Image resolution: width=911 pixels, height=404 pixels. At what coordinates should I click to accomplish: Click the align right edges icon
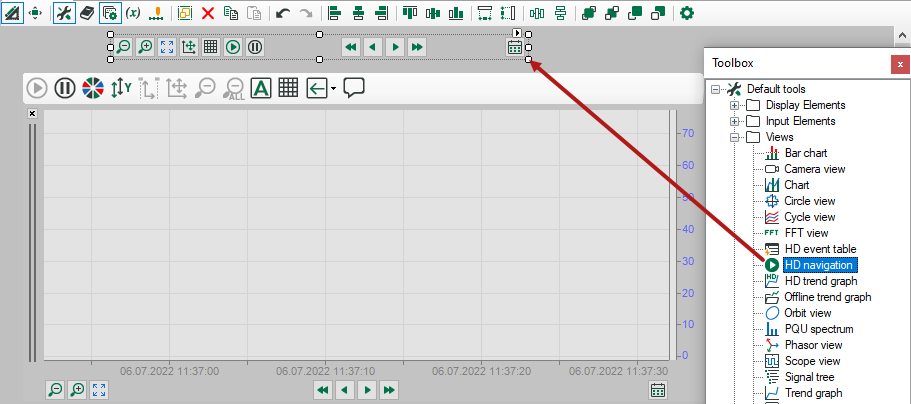pos(381,13)
